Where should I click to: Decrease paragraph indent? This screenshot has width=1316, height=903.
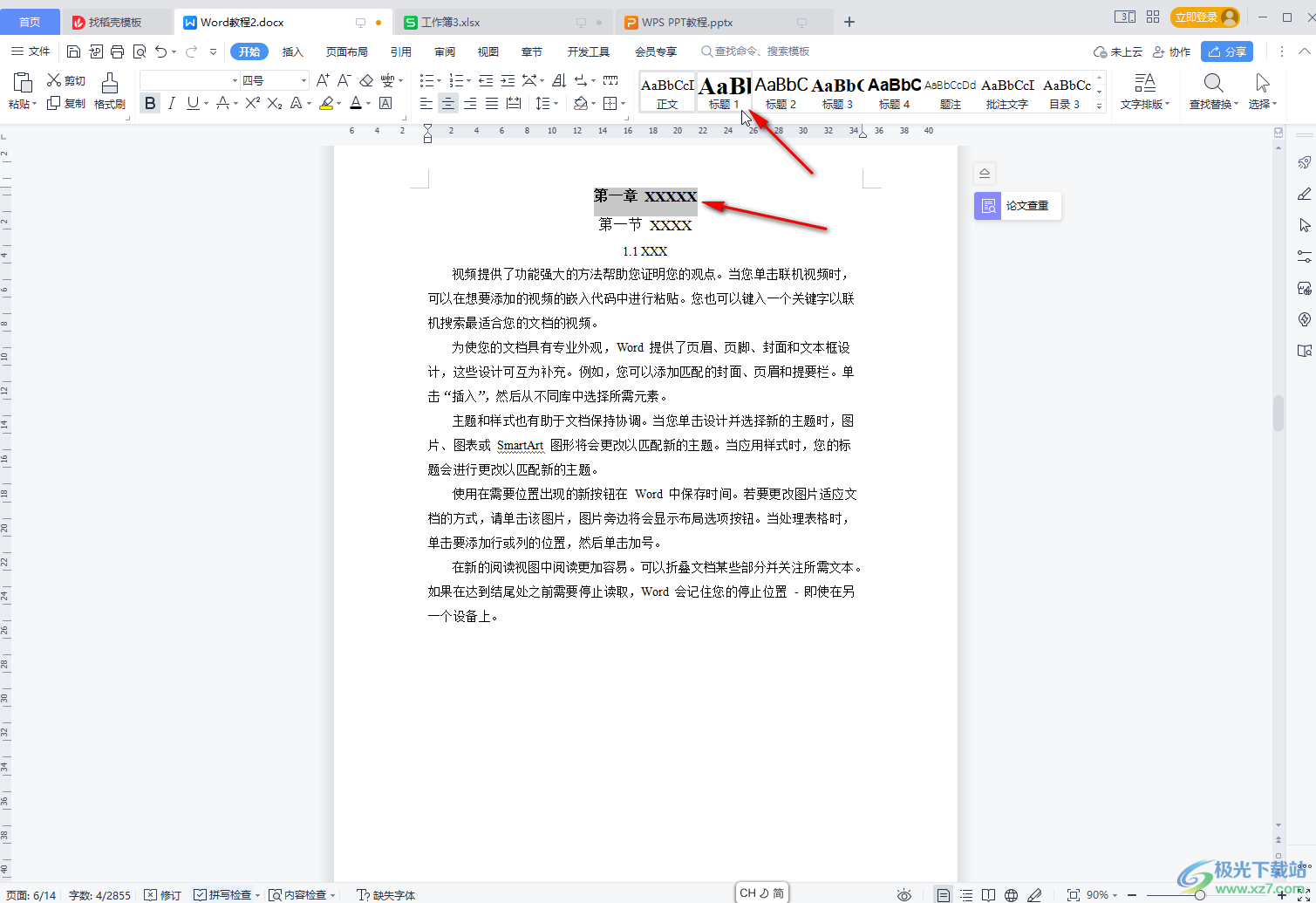pos(486,80)
